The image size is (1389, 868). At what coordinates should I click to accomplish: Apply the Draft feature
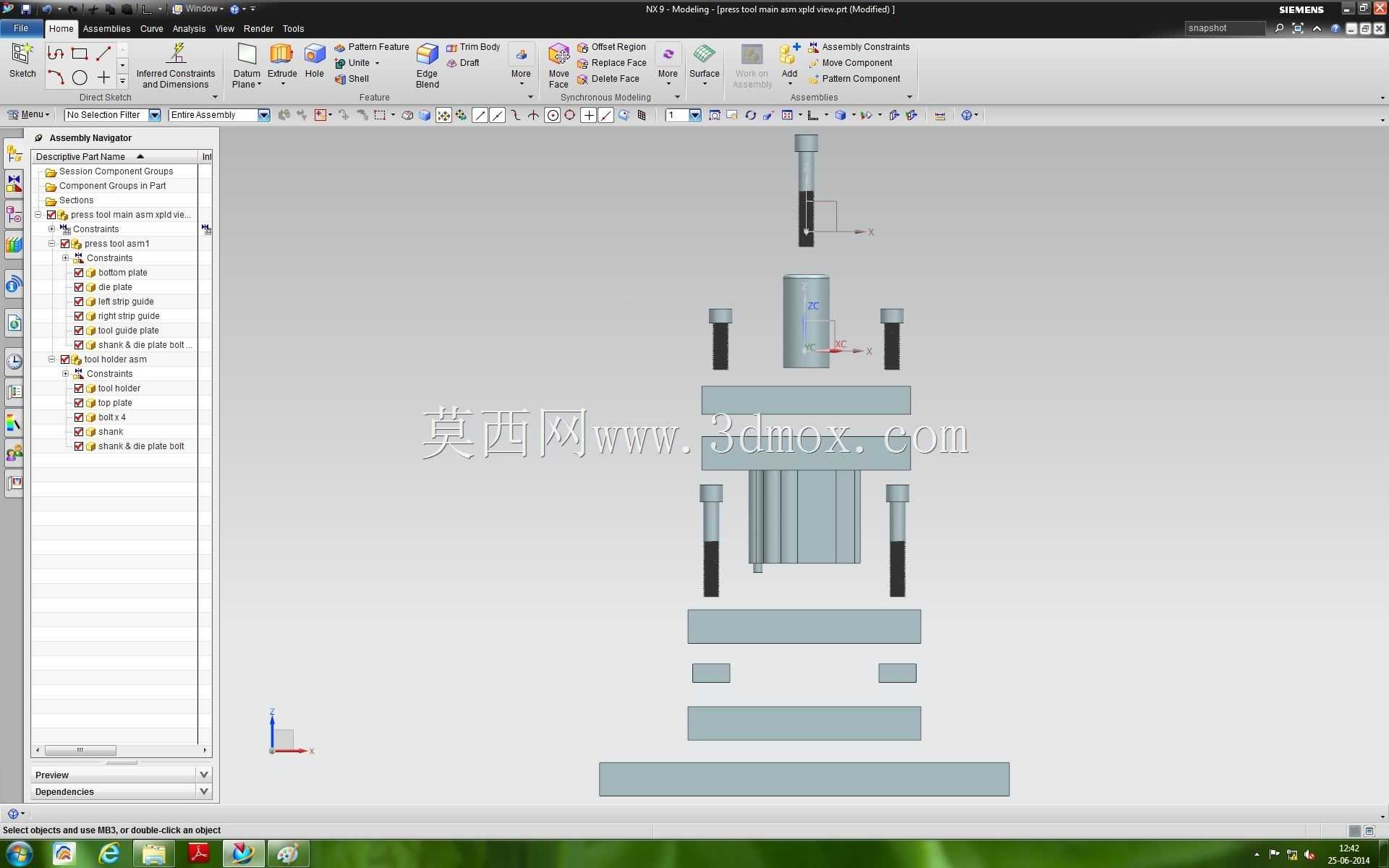(x=463, y=63)
